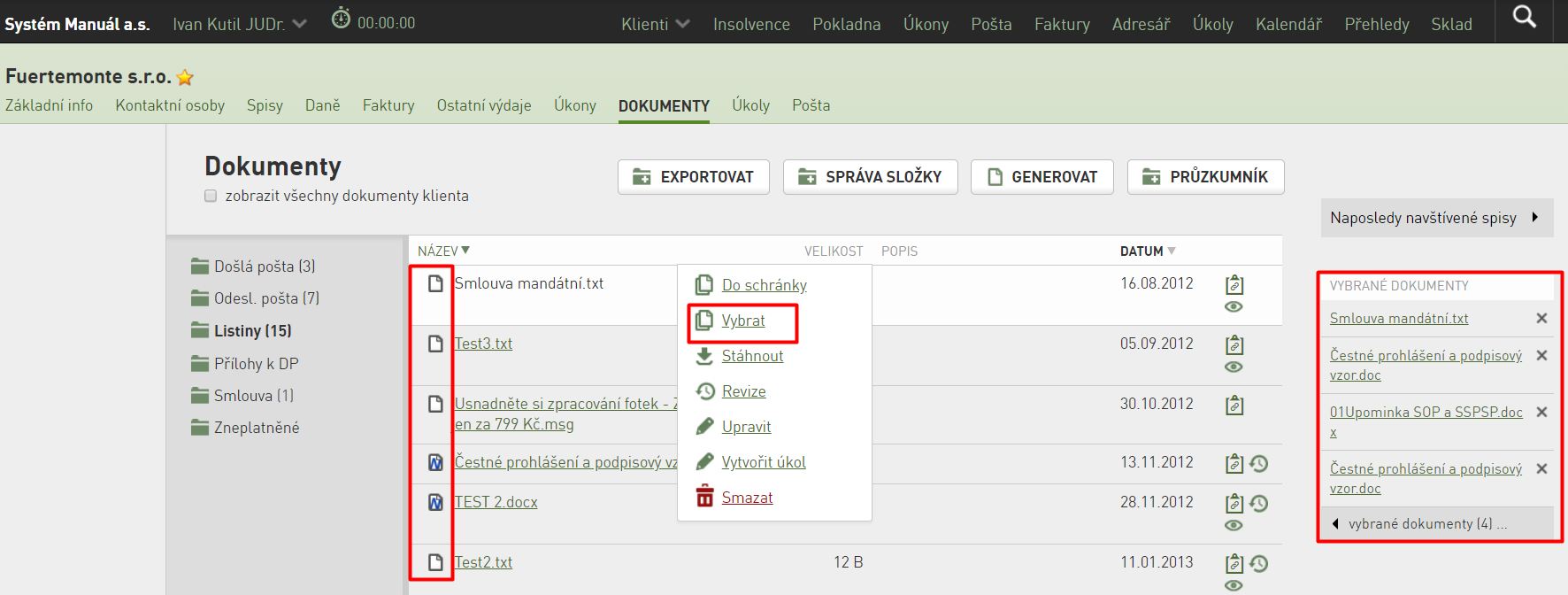1568x595 pixels.
Task: Click revision history icon on TEST 2.docx row
Action: 1259,503
